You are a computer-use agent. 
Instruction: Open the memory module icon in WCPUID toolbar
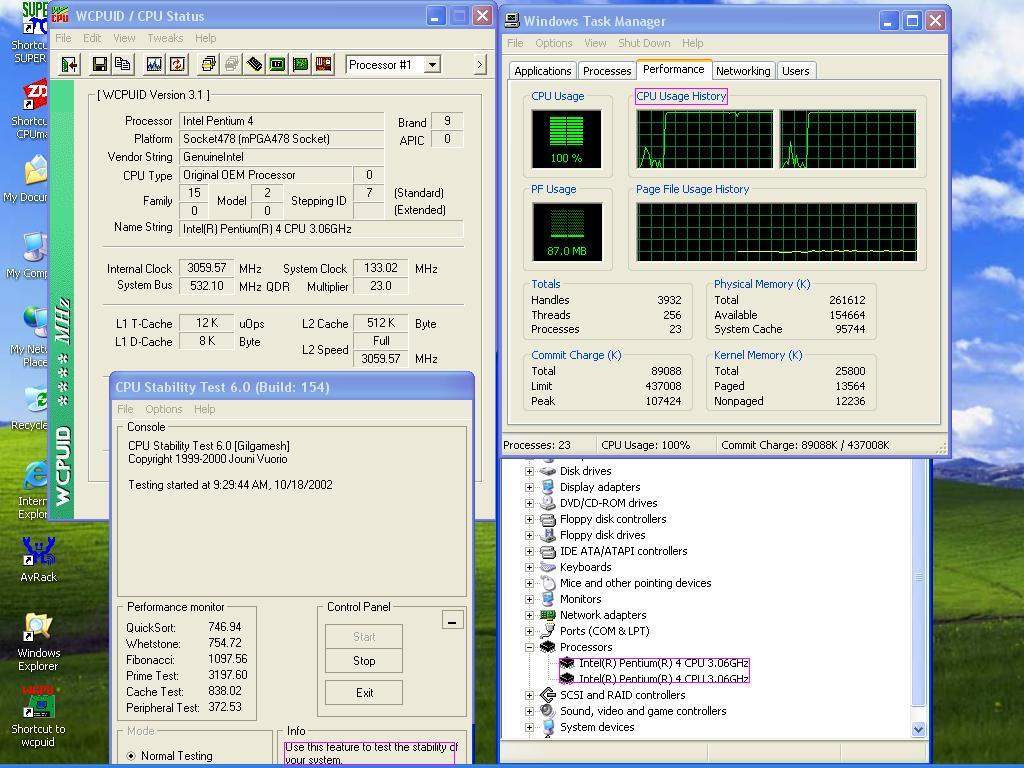click(255, 64)
